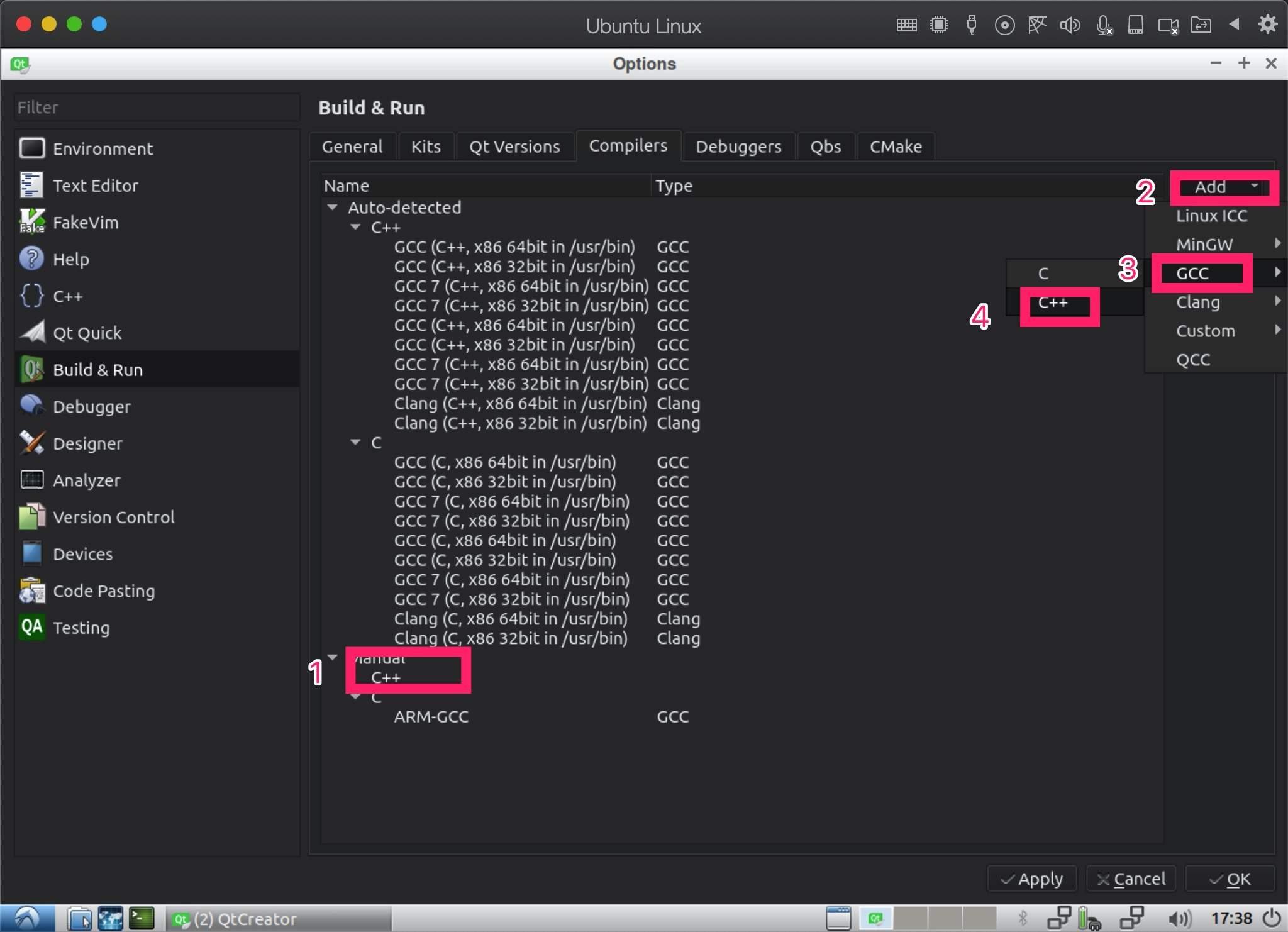Switch to the Debuggers tab

click(738, 147)
